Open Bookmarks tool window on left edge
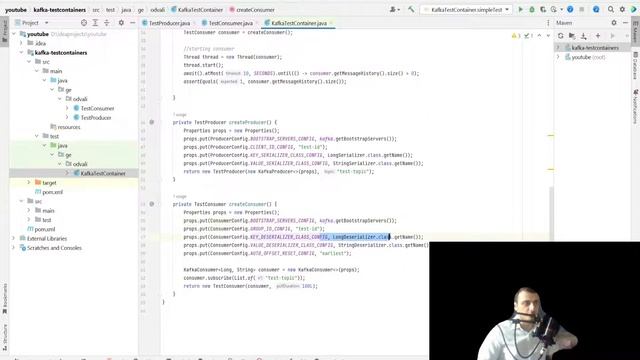The height and width of the screenshot is (360, 640). (x=4, y=298)
